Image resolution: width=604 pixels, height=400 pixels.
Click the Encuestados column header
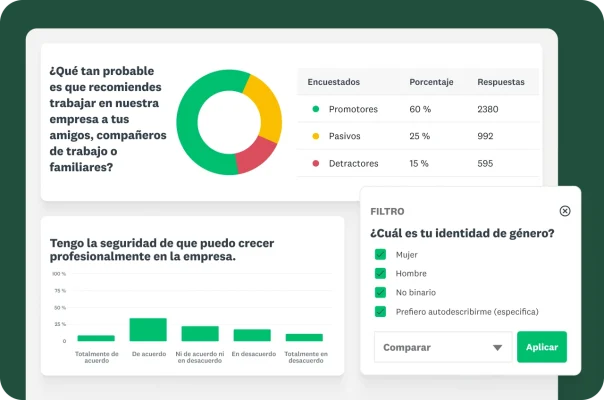pyautogui.click(x=334, y=82)
